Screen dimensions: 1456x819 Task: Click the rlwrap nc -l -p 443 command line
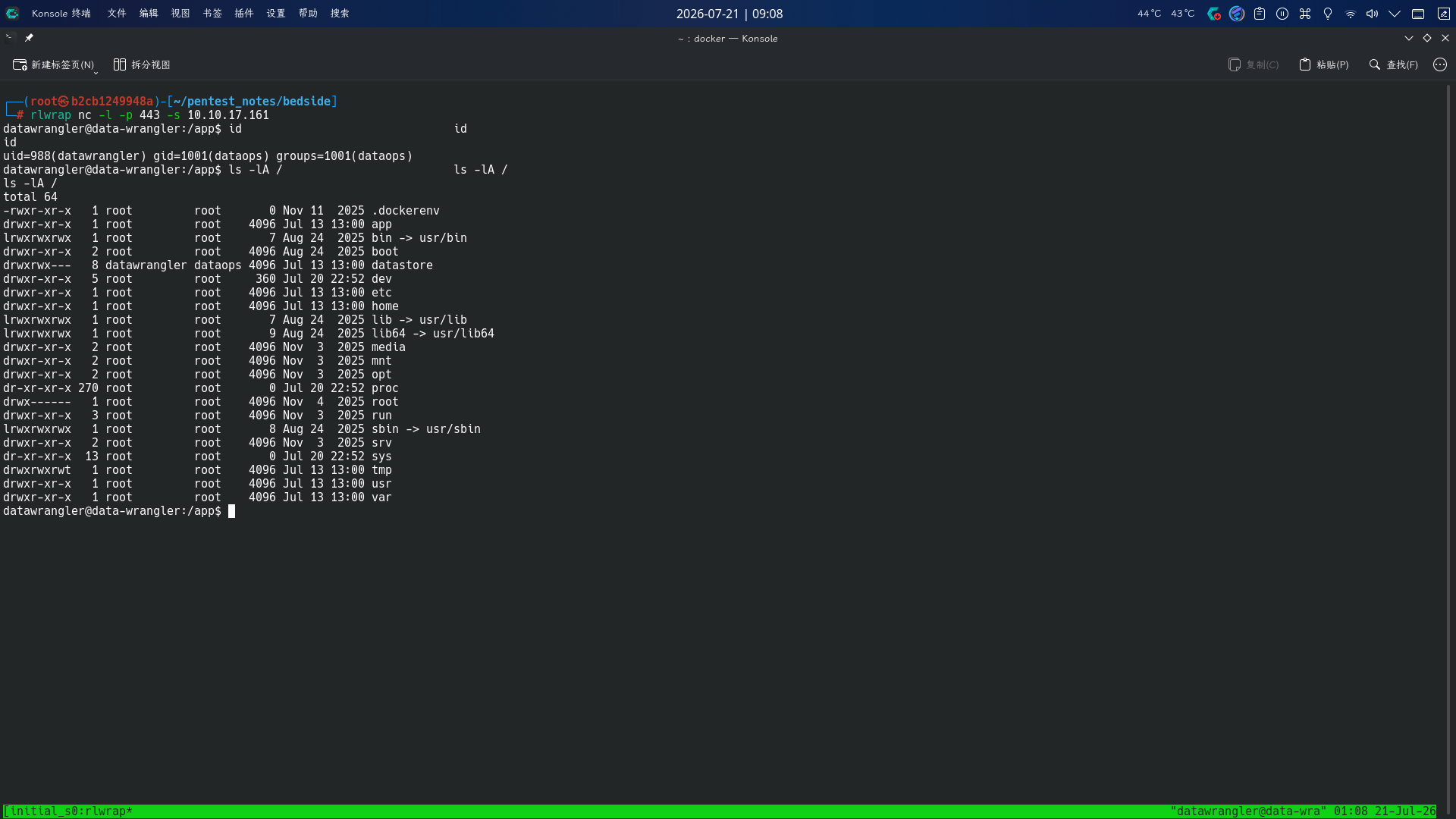coord(150,115)
